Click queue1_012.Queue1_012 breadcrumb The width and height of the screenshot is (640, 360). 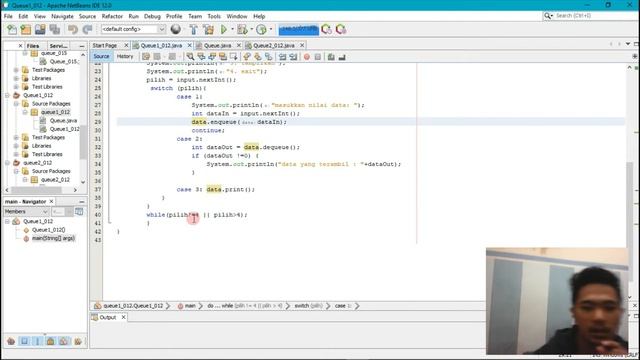(x=133, y=306)
